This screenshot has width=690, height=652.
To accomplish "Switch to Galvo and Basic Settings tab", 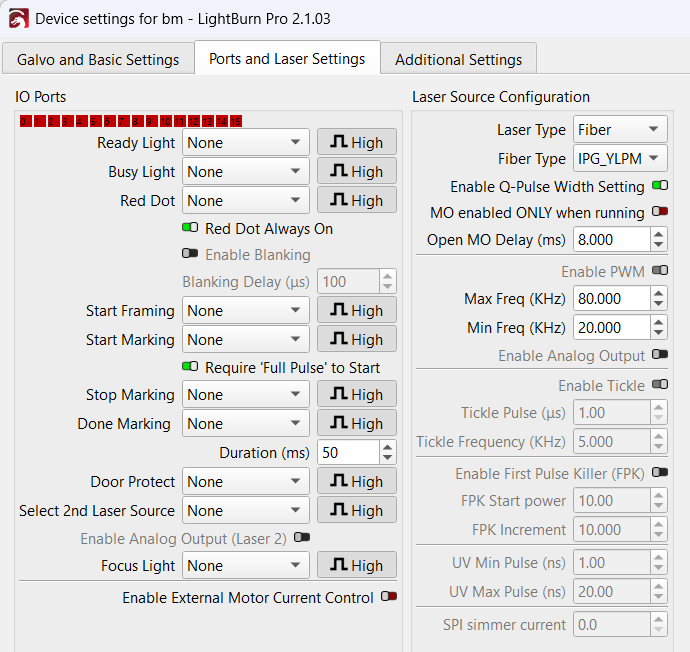I will (x=98, y=59).
